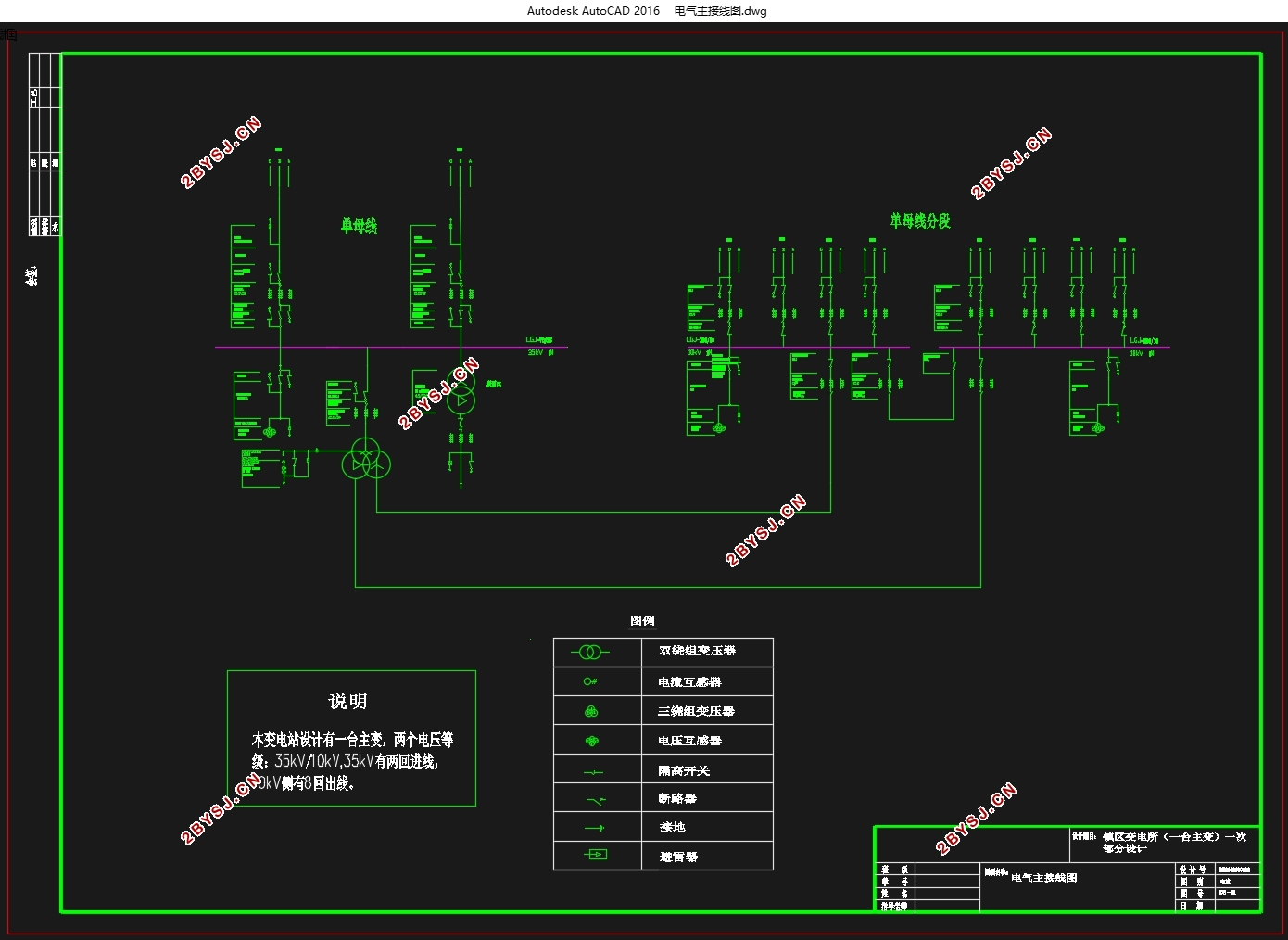Image resolution: width=1288 pixels, height=940 pixels.
Task: Click the 日期 title block label
Action: pyautogui.click(x=1193, y=906)
